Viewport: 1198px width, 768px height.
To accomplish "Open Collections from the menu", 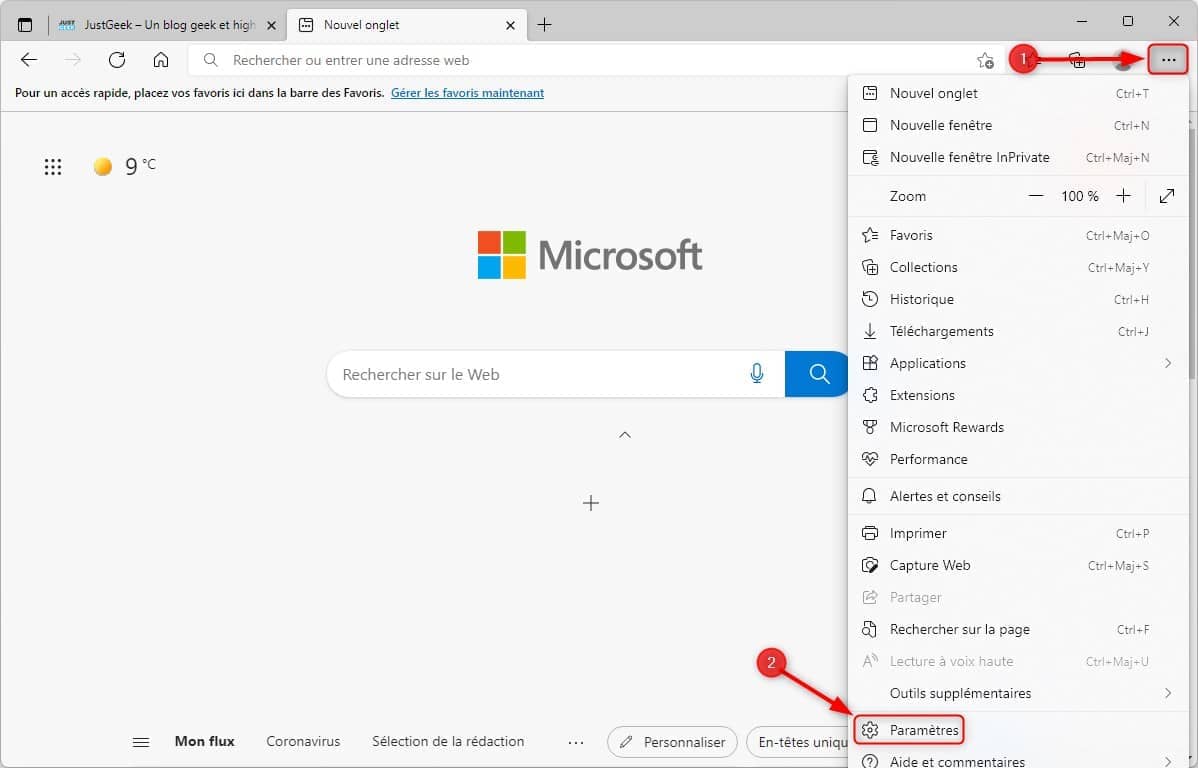I will pyautogui.click(x=1018, y=267).
